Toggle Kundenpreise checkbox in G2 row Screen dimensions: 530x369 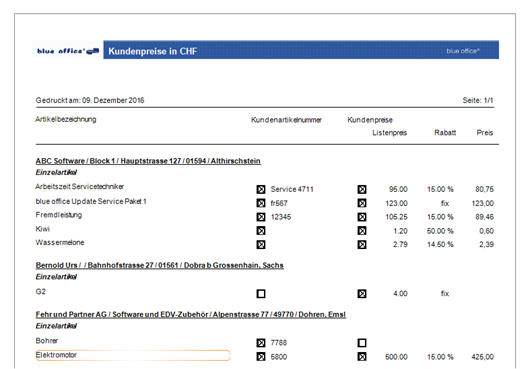[362, 294]
